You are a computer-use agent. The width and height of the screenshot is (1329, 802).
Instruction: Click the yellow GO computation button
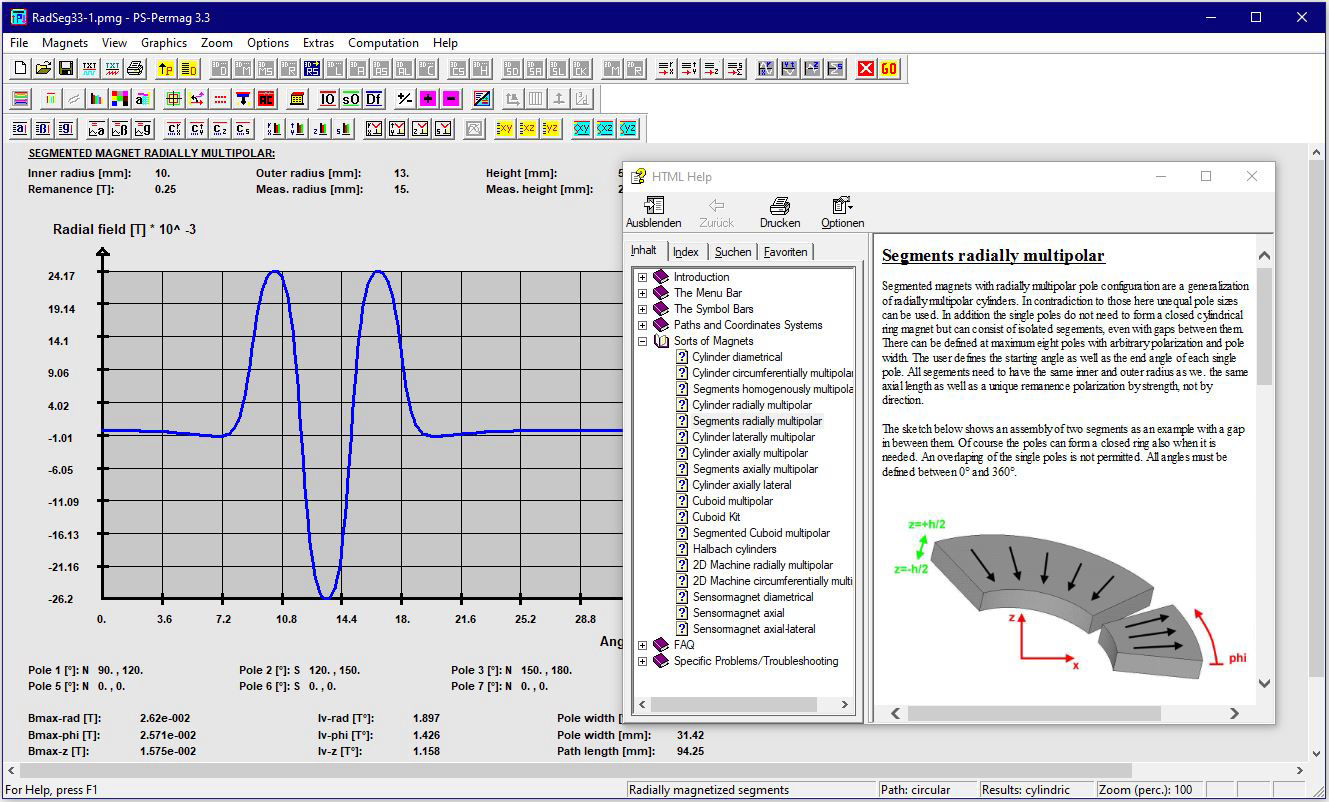(889, 69)
